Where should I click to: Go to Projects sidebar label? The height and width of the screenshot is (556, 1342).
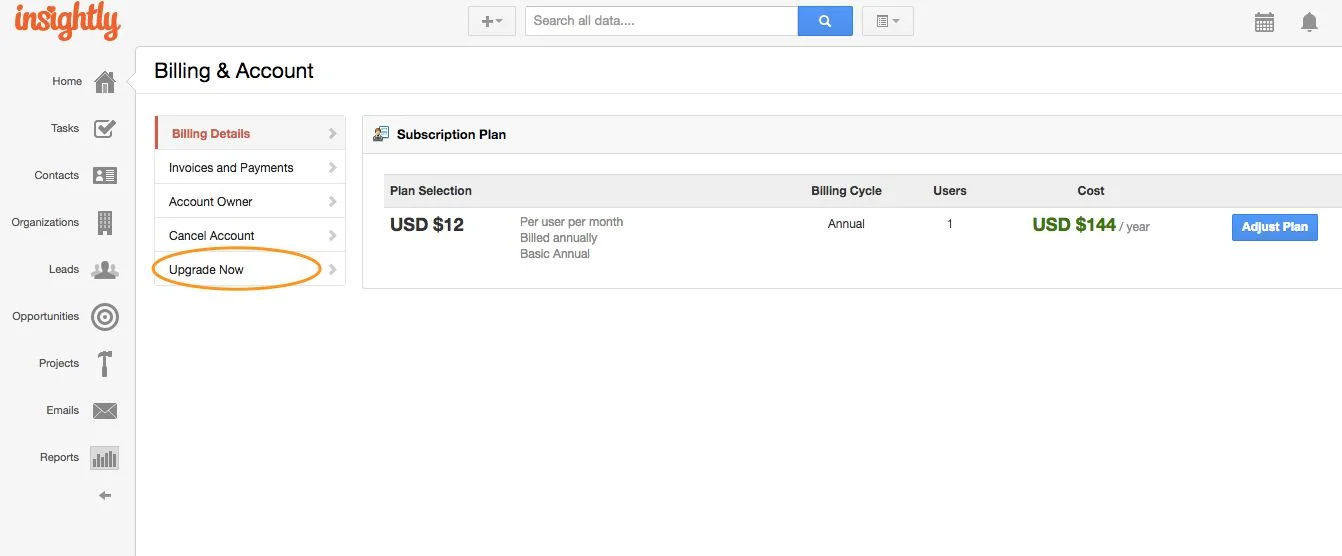[x=59, y=364]
